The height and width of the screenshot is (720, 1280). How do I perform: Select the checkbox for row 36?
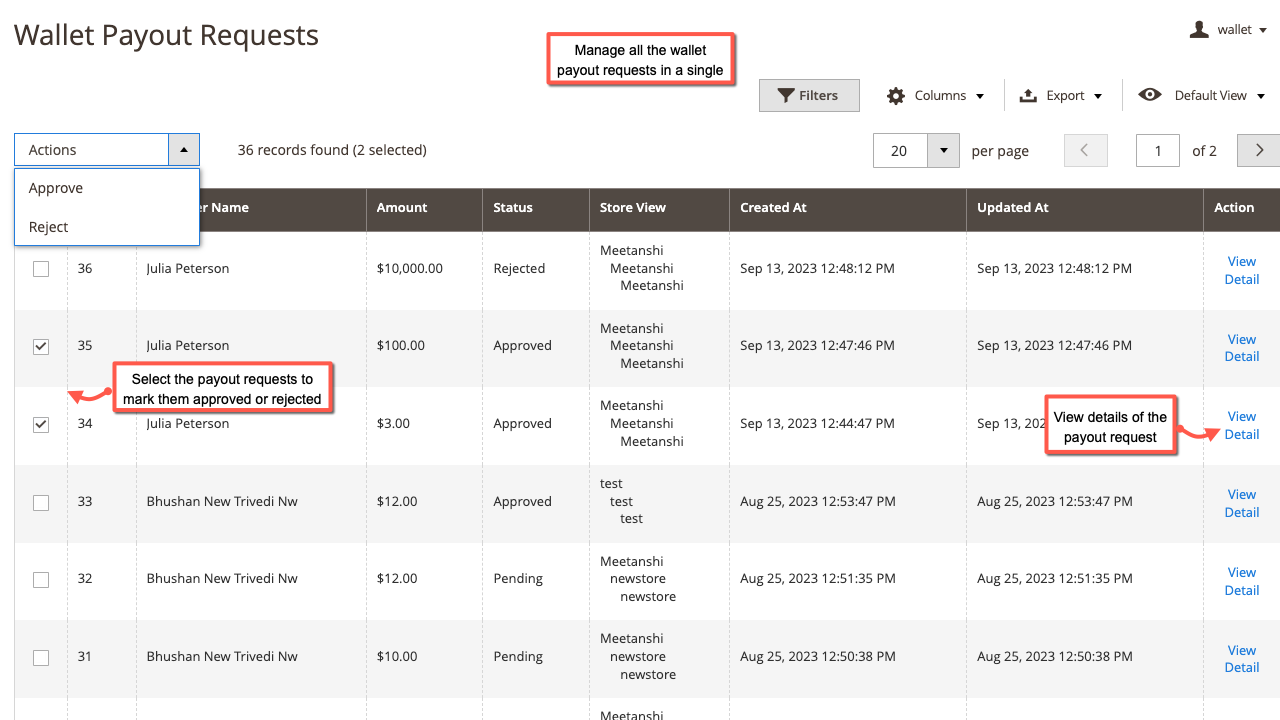click(41, 268)
